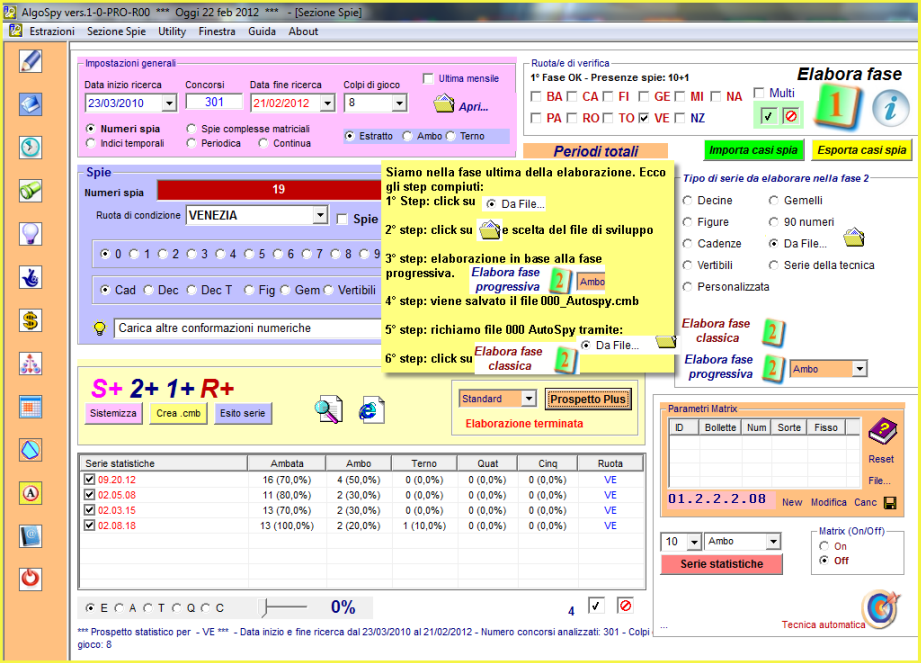Click the Importa casi spia button
921x663 pixels.
753,150
